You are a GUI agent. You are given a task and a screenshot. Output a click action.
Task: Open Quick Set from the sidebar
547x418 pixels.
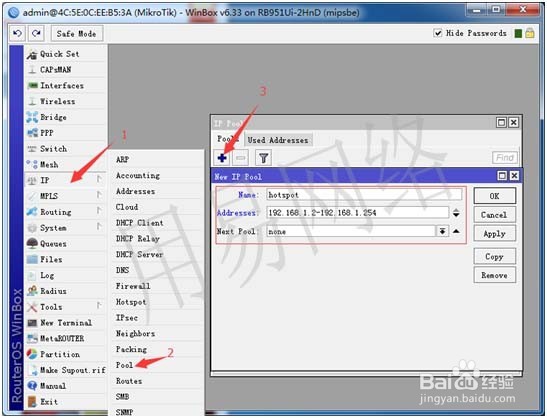(x=66, y=54)
